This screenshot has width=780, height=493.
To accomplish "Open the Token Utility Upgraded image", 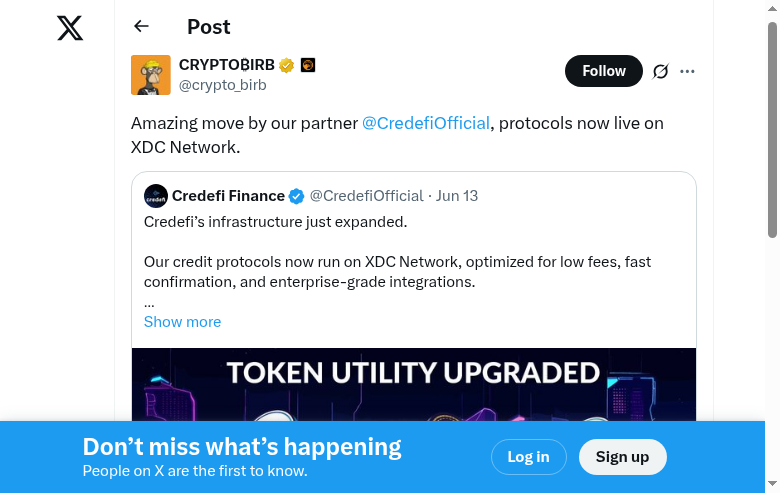I will tap(413, 385).
